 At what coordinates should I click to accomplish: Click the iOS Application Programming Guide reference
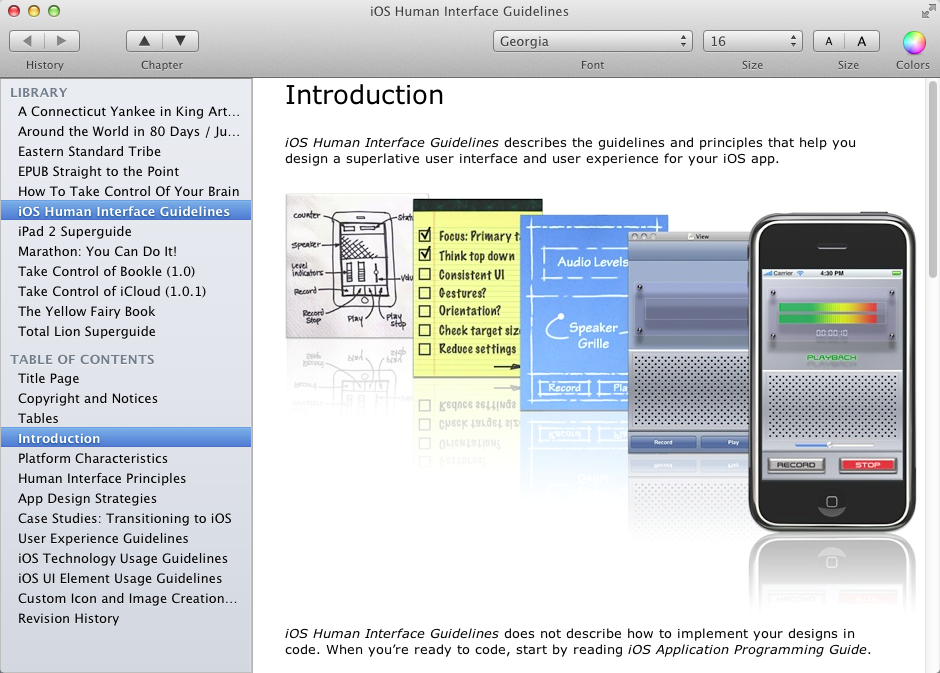747,650
